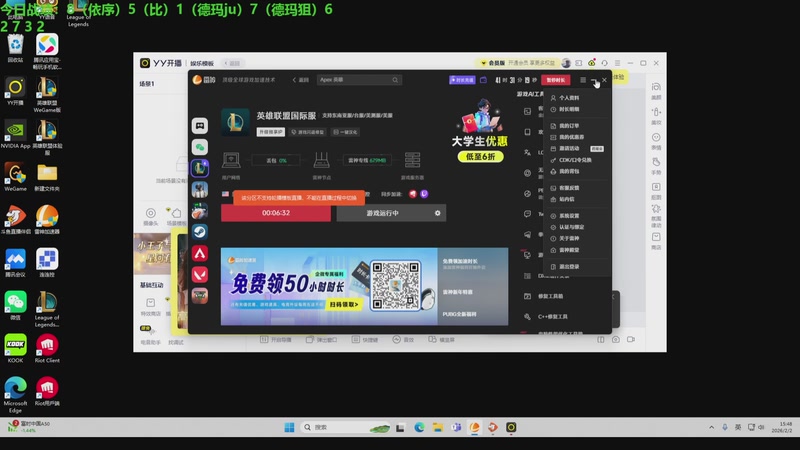The width and height of the screenshot is (800, 450).
Task: Click the 低至6折 student discount badge
Action: [x=481, y=157]
